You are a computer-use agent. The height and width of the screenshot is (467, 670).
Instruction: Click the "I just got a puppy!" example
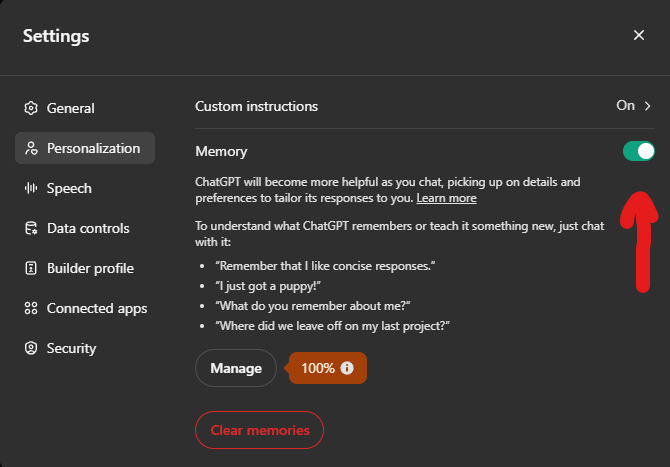(x=268, y=286)
